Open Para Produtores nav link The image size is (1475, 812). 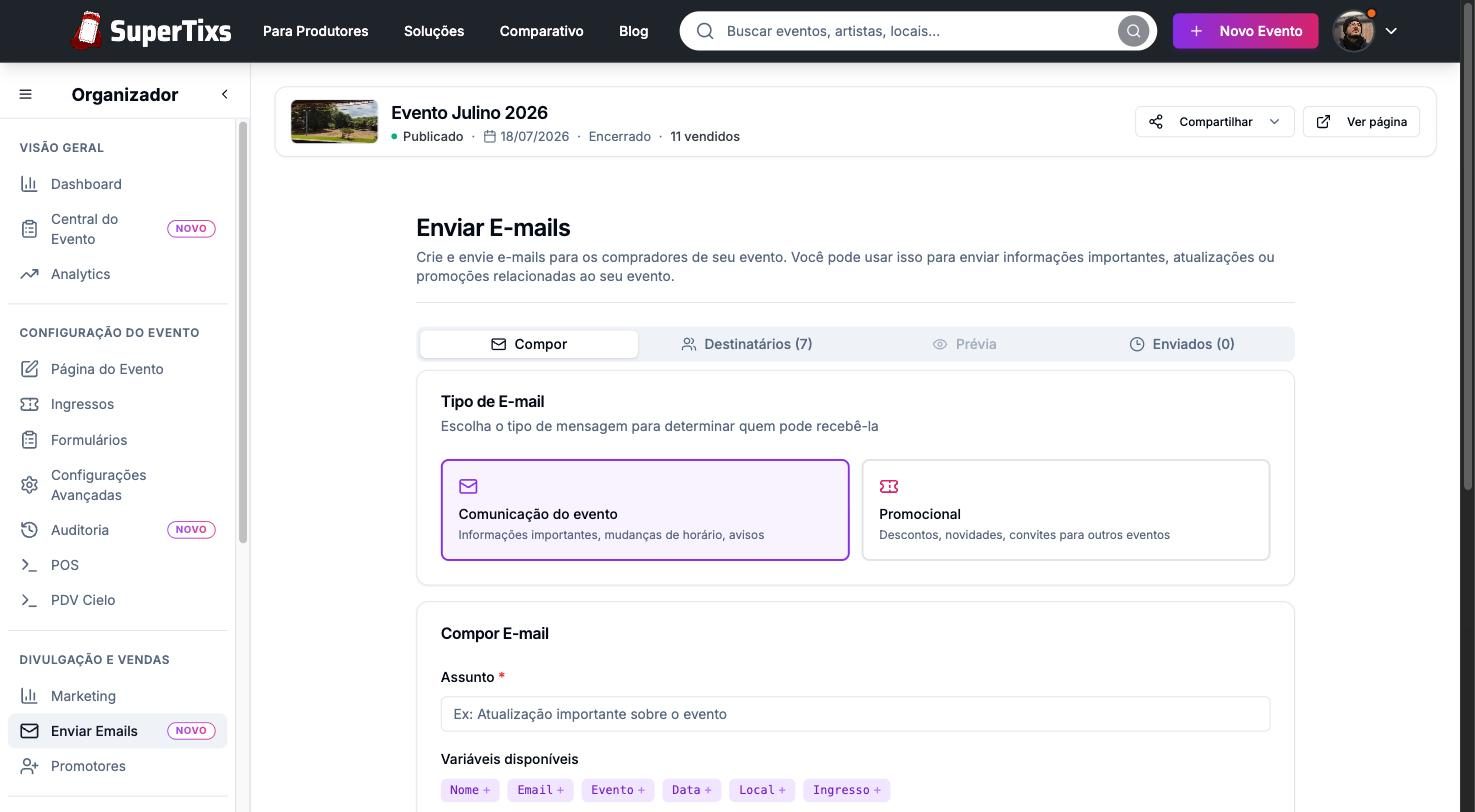316,31
